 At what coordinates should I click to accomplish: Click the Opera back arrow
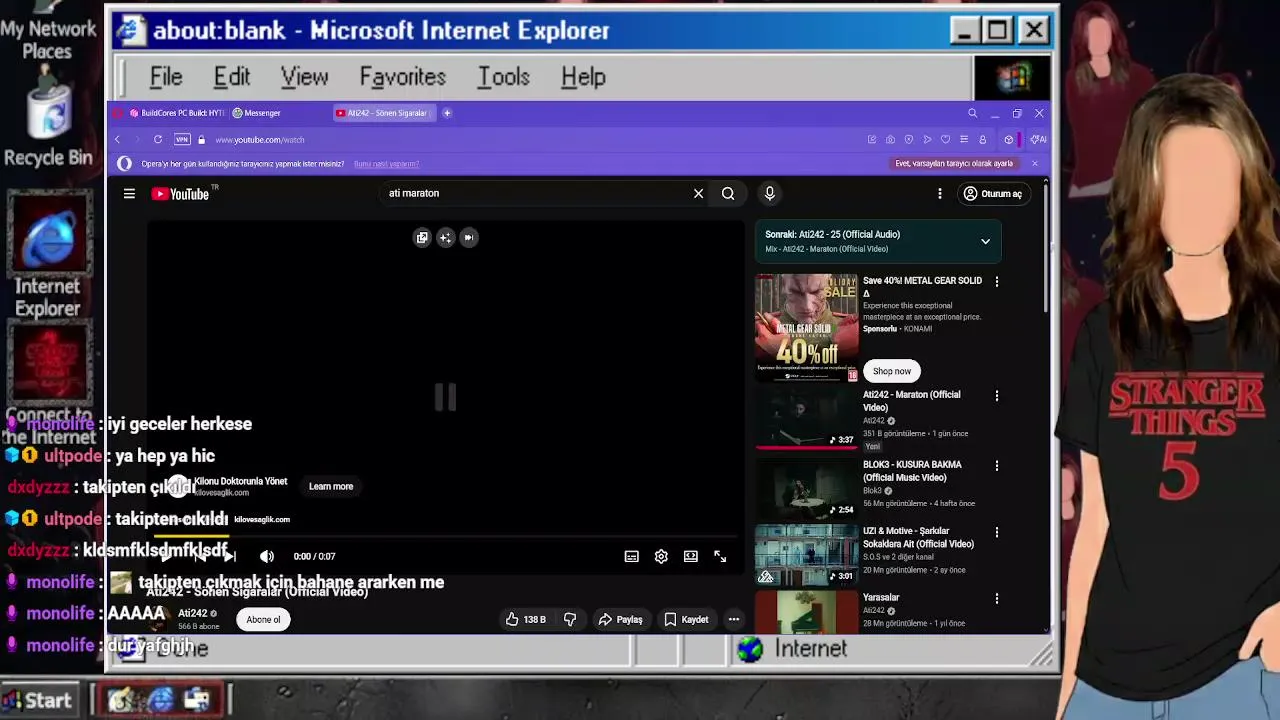pyautogui.click(x=117, y=140)
